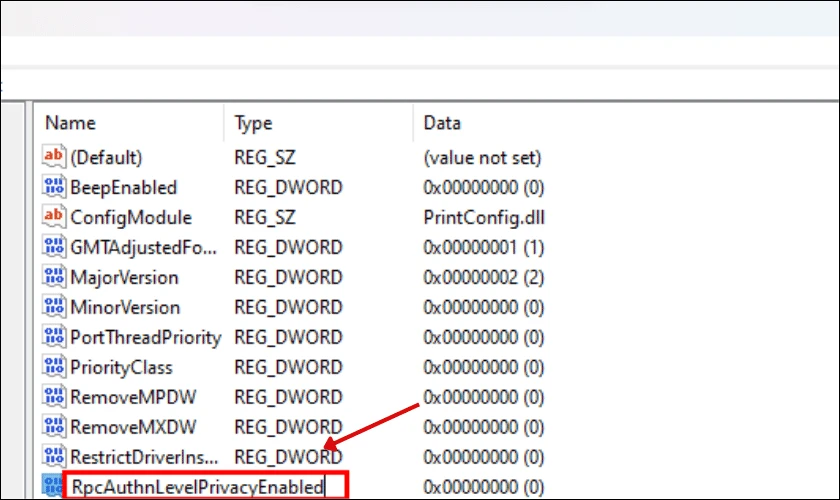Select the BeepEnabled value name

[123, 187]
